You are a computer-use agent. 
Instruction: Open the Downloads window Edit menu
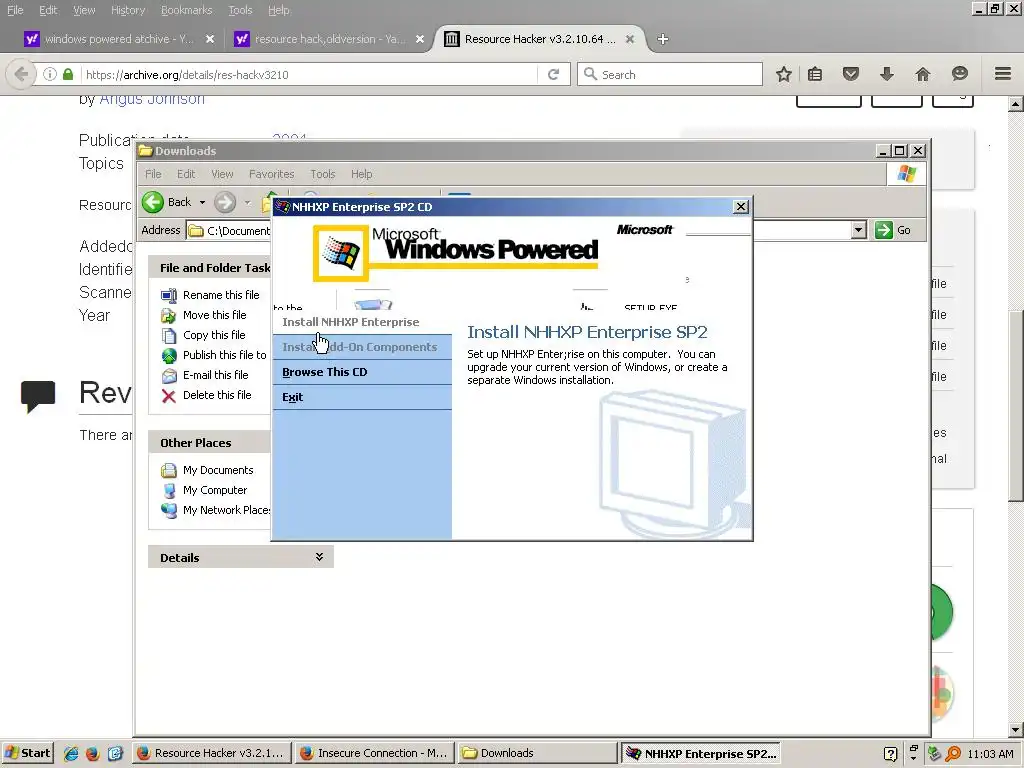(186, 174)
